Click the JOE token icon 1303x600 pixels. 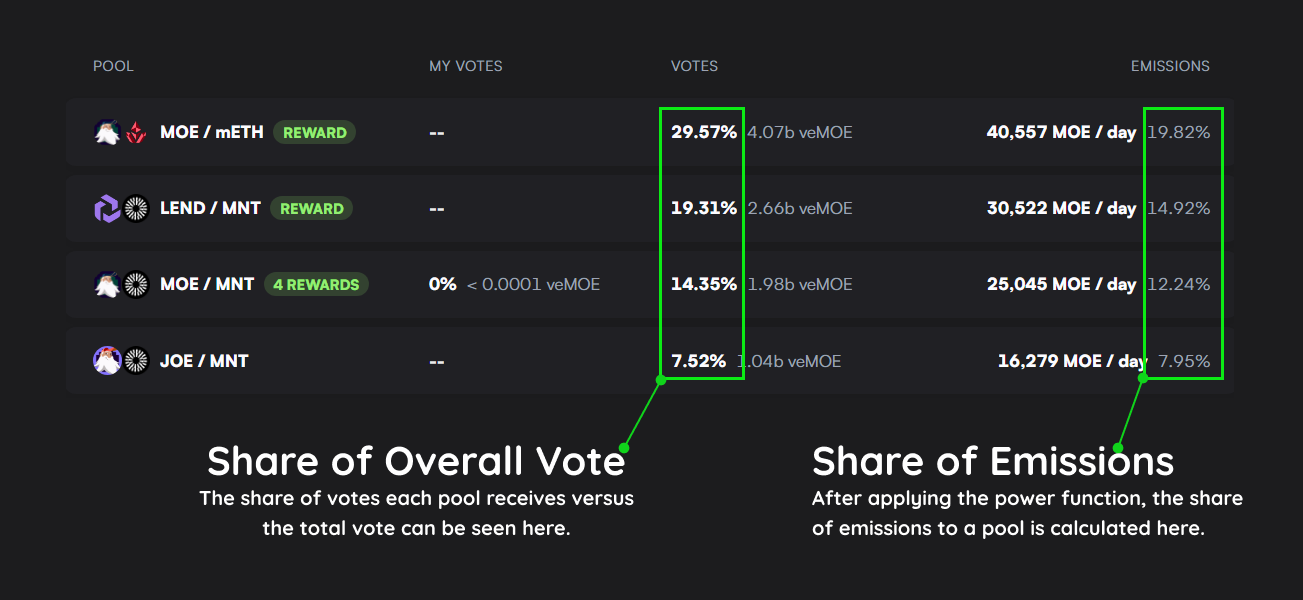point(107,360)
